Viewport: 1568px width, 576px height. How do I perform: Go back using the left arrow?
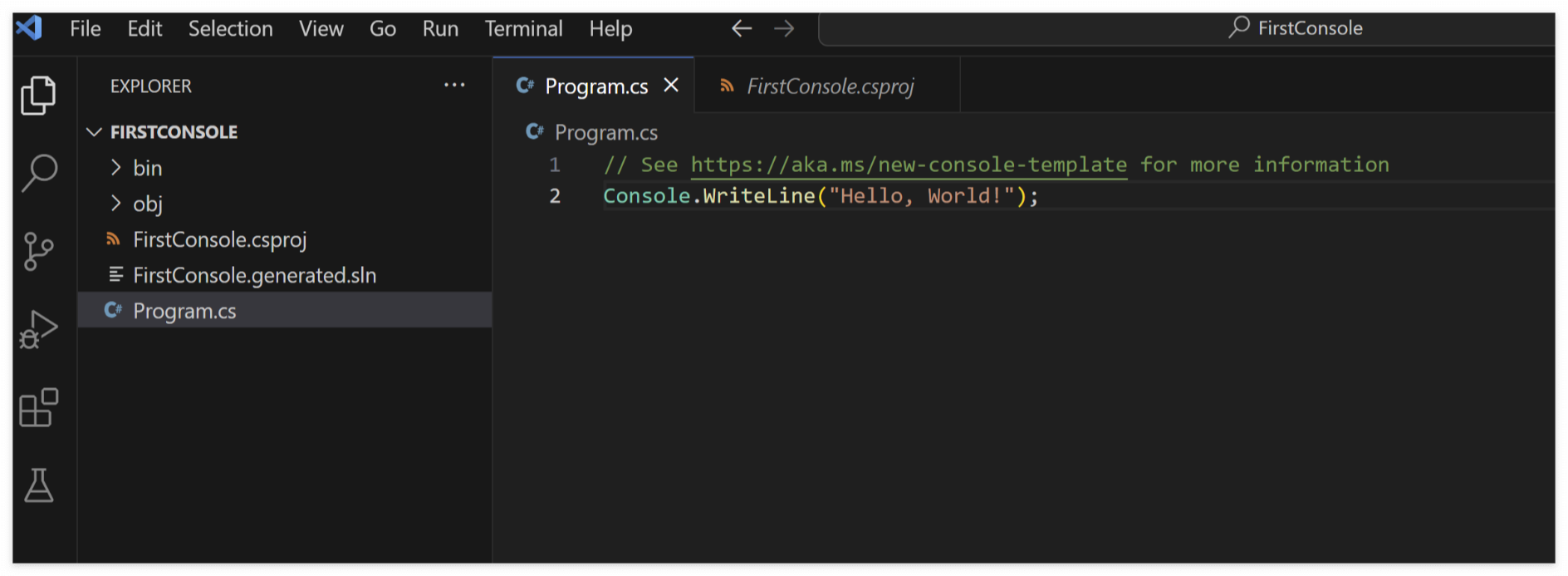click(742, 28)
